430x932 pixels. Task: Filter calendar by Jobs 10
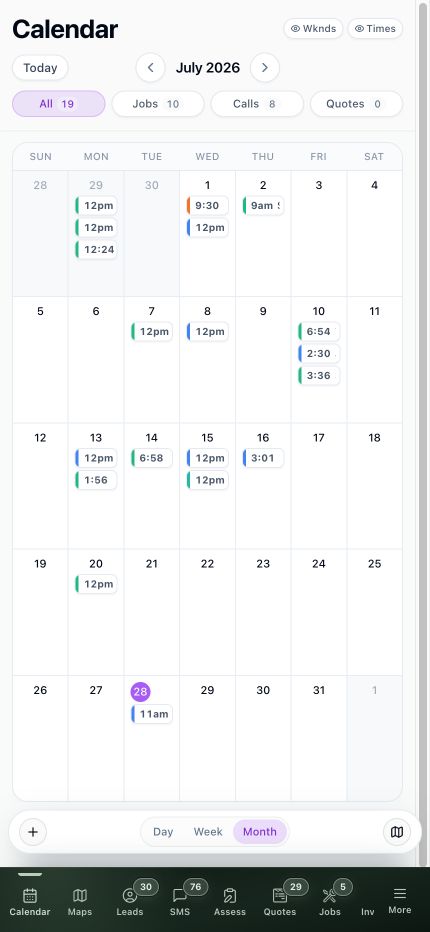158,104
